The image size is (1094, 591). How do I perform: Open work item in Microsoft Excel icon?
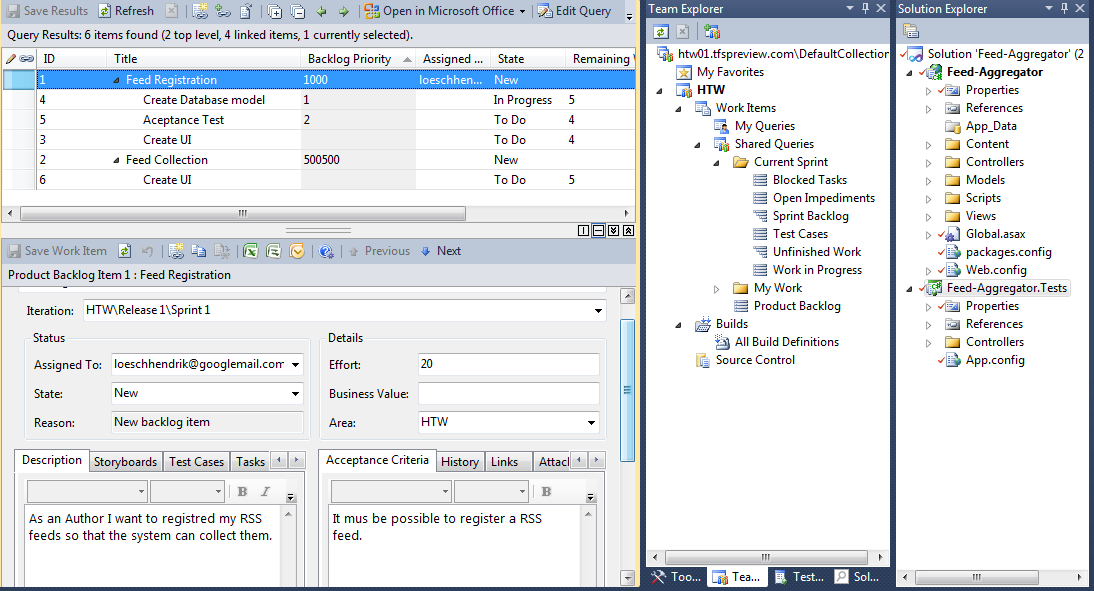pos(250,251)
